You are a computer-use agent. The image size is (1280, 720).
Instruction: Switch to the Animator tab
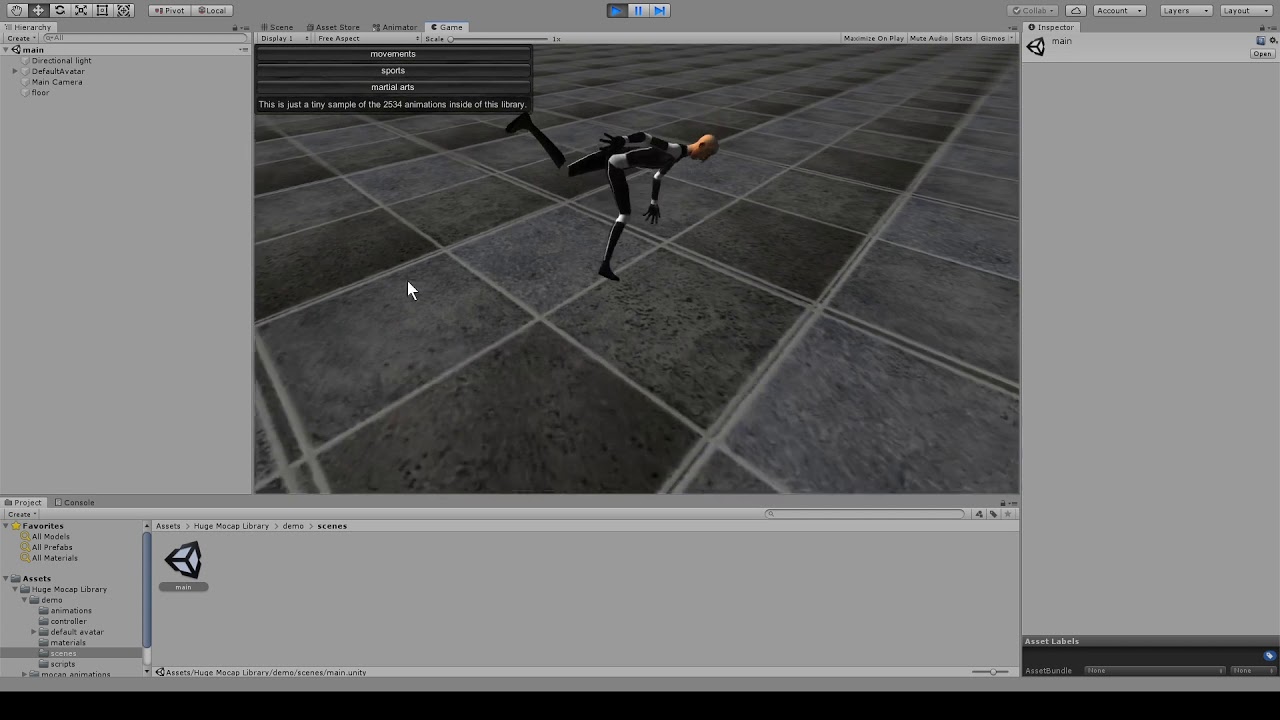point(395,27)
